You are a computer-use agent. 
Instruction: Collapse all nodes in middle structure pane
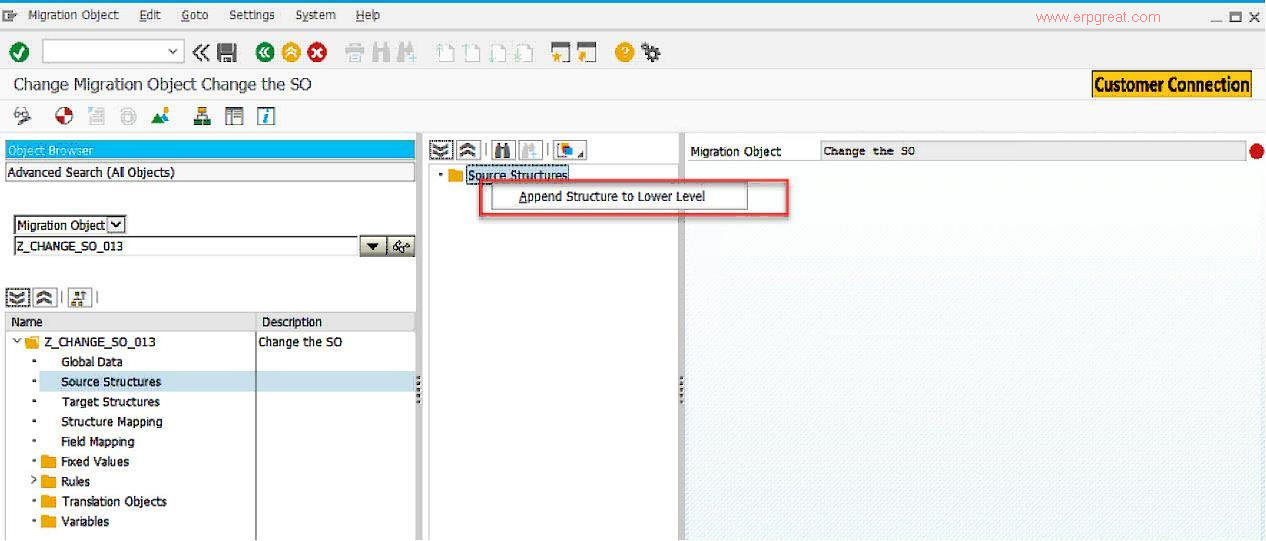(468, 150)
